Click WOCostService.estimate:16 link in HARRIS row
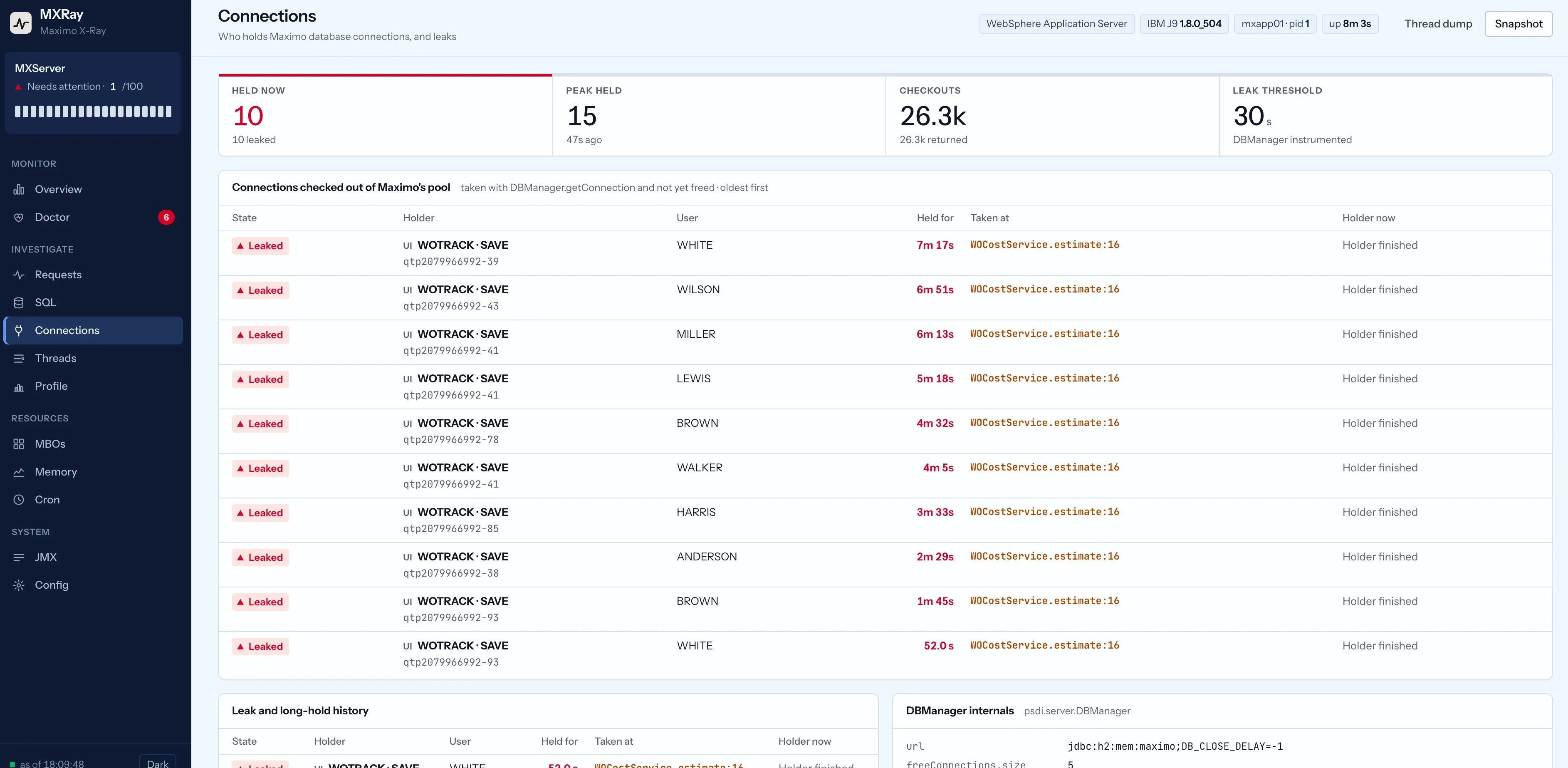This screenshot has height=768, width=1568. click(x=1044, y=512)
